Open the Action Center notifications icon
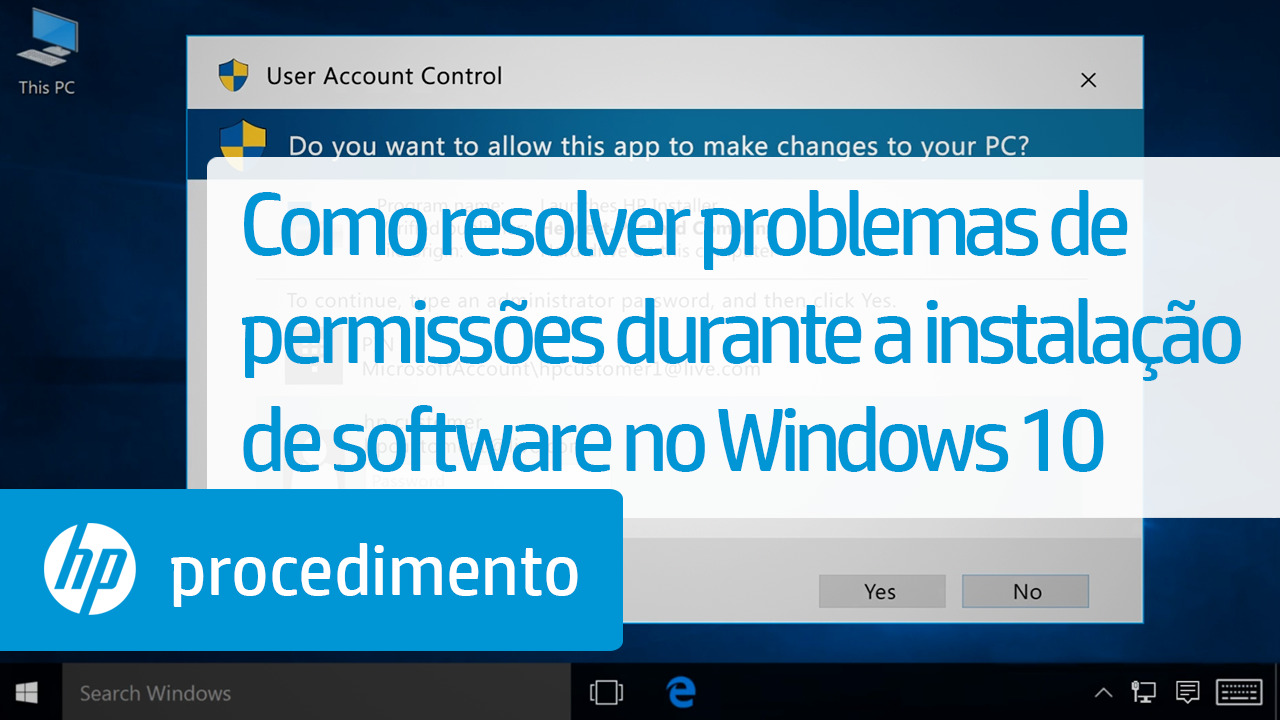Image resolution: width=1280 pixels, height=720 pixels. (1187, 692)
